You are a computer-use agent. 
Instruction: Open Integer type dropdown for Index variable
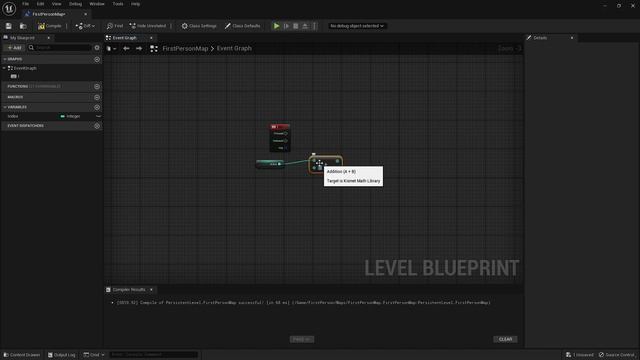[x=70, y=117]
